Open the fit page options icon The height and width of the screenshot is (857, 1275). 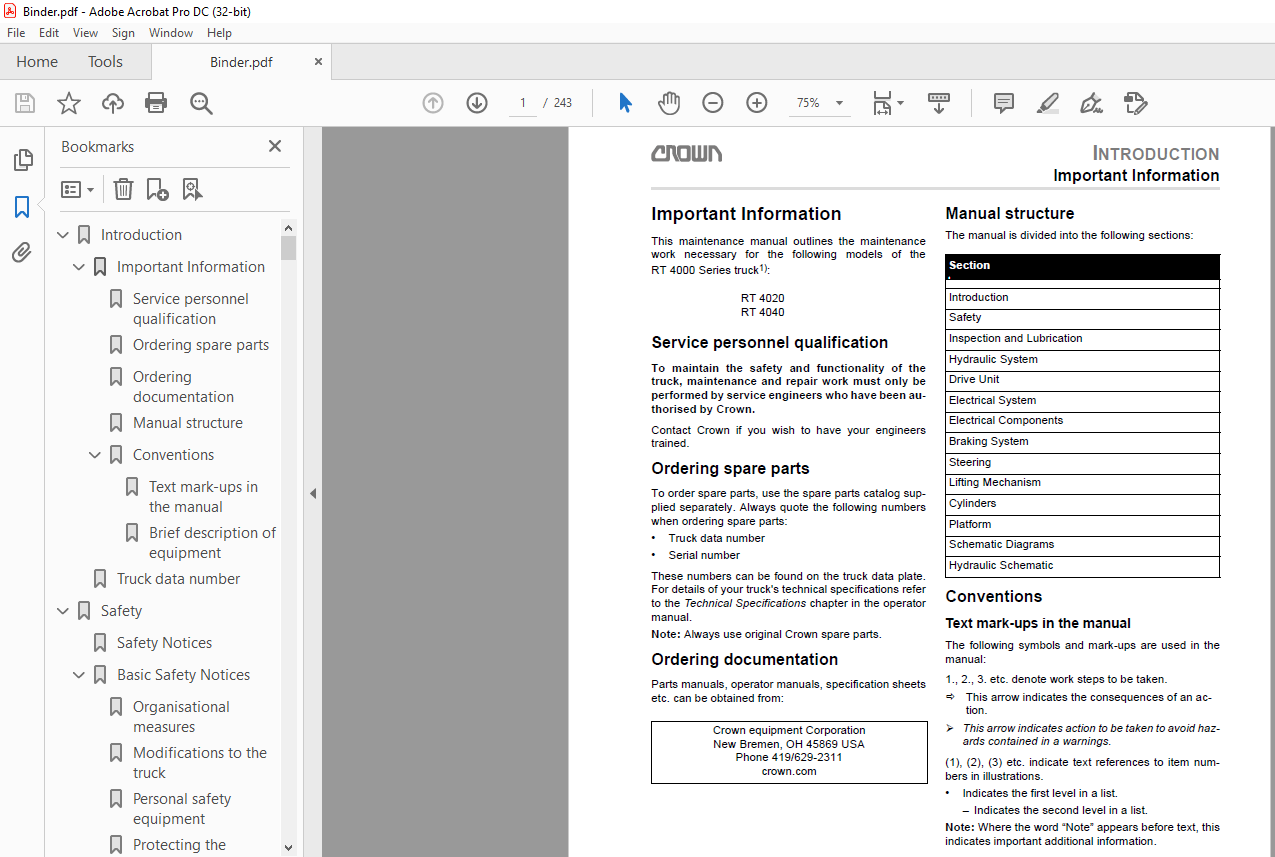pos(886,103)
